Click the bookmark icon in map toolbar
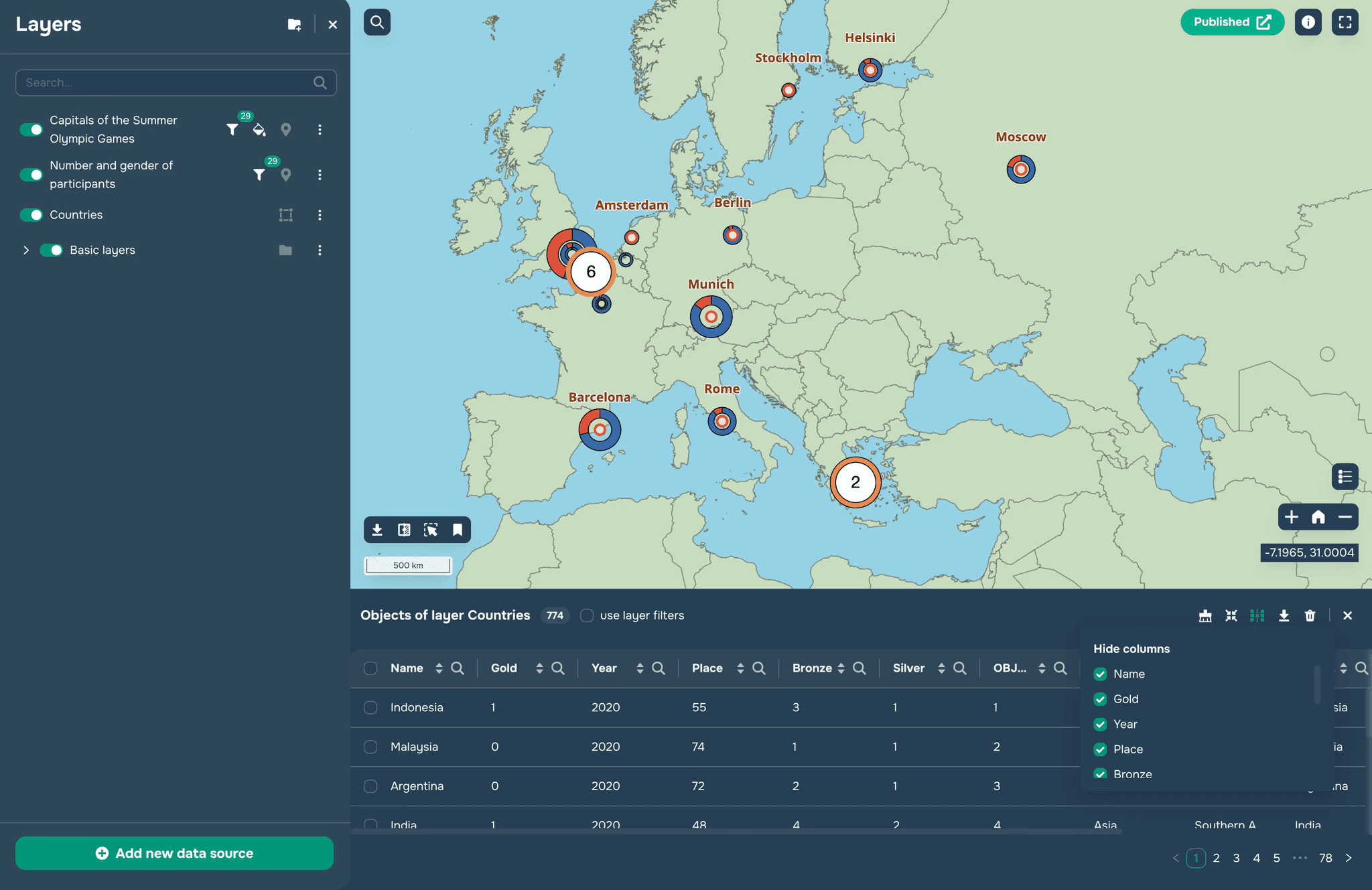Screen dimensions: 1372x890 (x=458, y=530)
